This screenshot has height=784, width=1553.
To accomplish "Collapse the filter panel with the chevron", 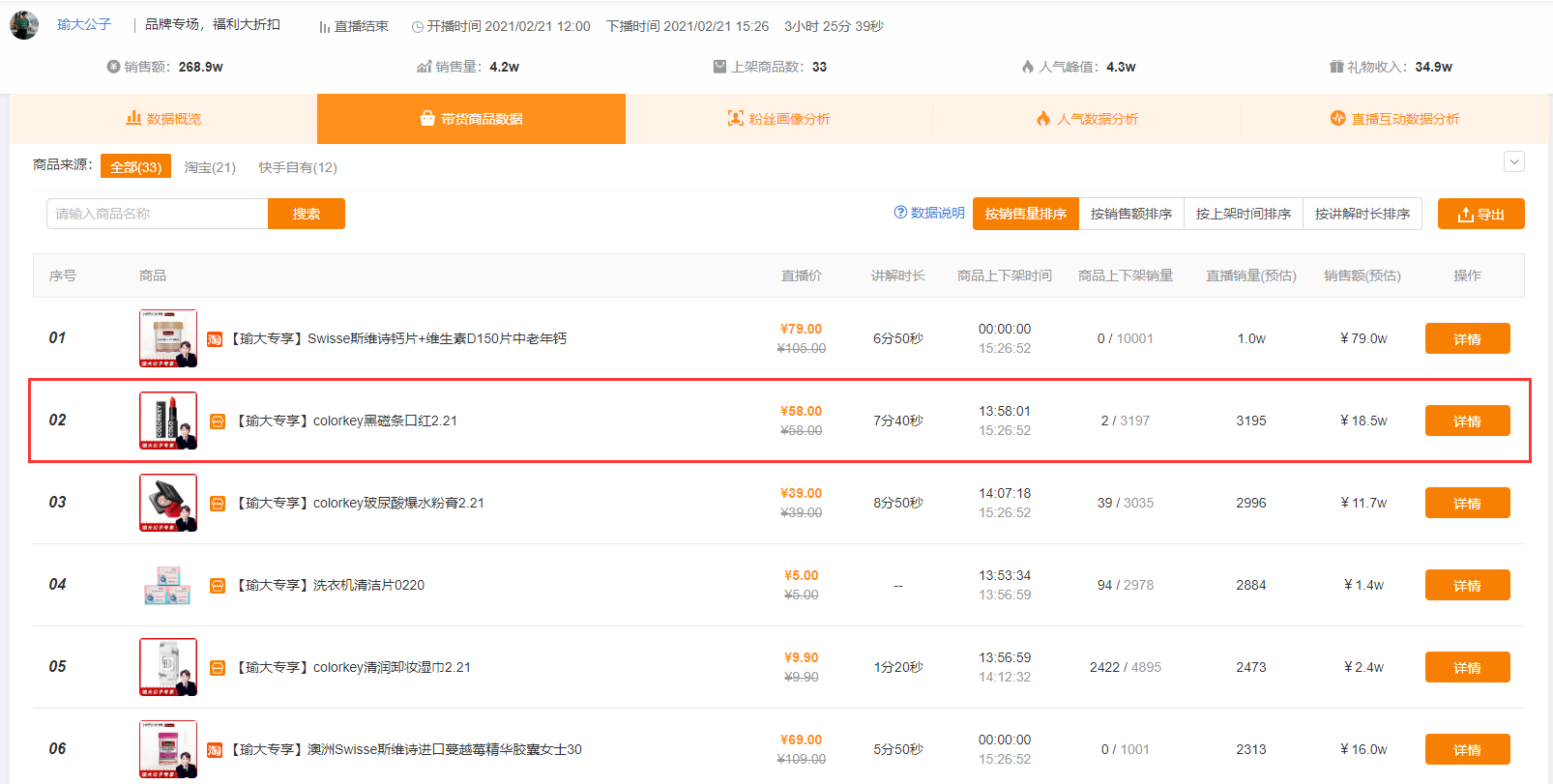I will click(x=1514, y=162).
